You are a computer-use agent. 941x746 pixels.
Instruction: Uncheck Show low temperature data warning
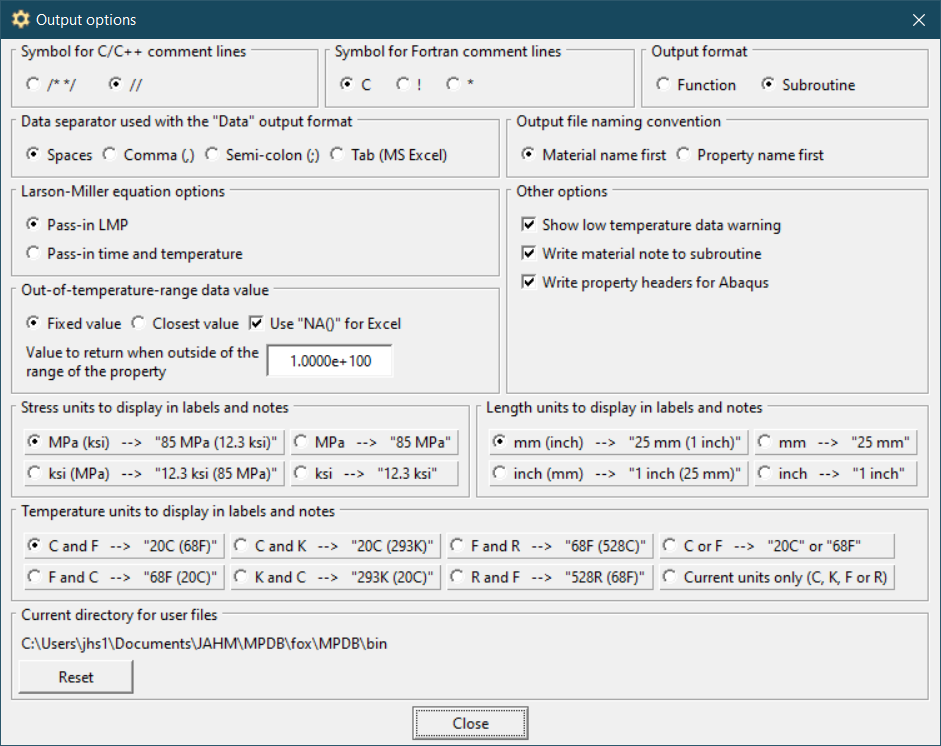click(x=529, y=225)
